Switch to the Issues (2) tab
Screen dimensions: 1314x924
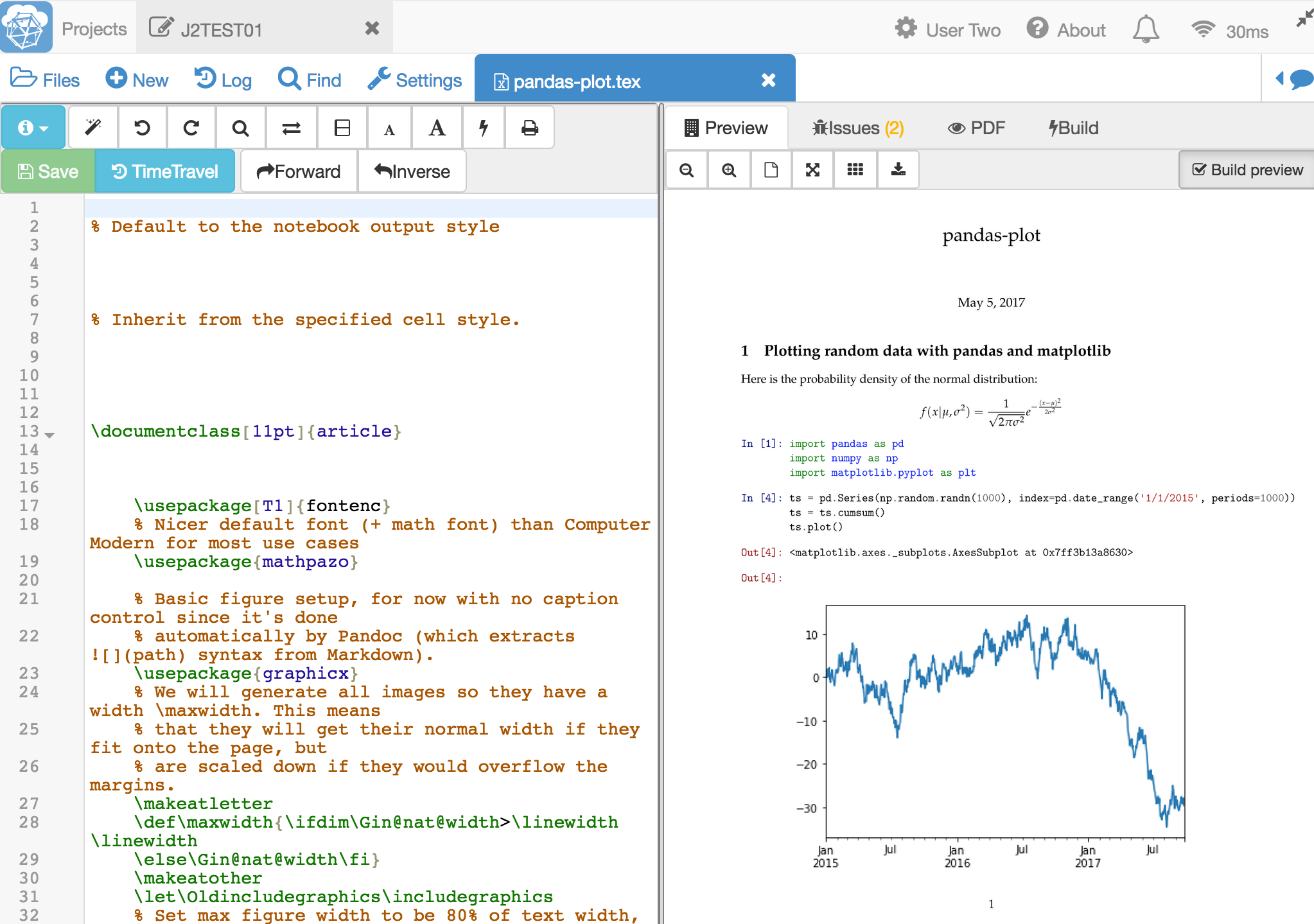click(857, 128)
